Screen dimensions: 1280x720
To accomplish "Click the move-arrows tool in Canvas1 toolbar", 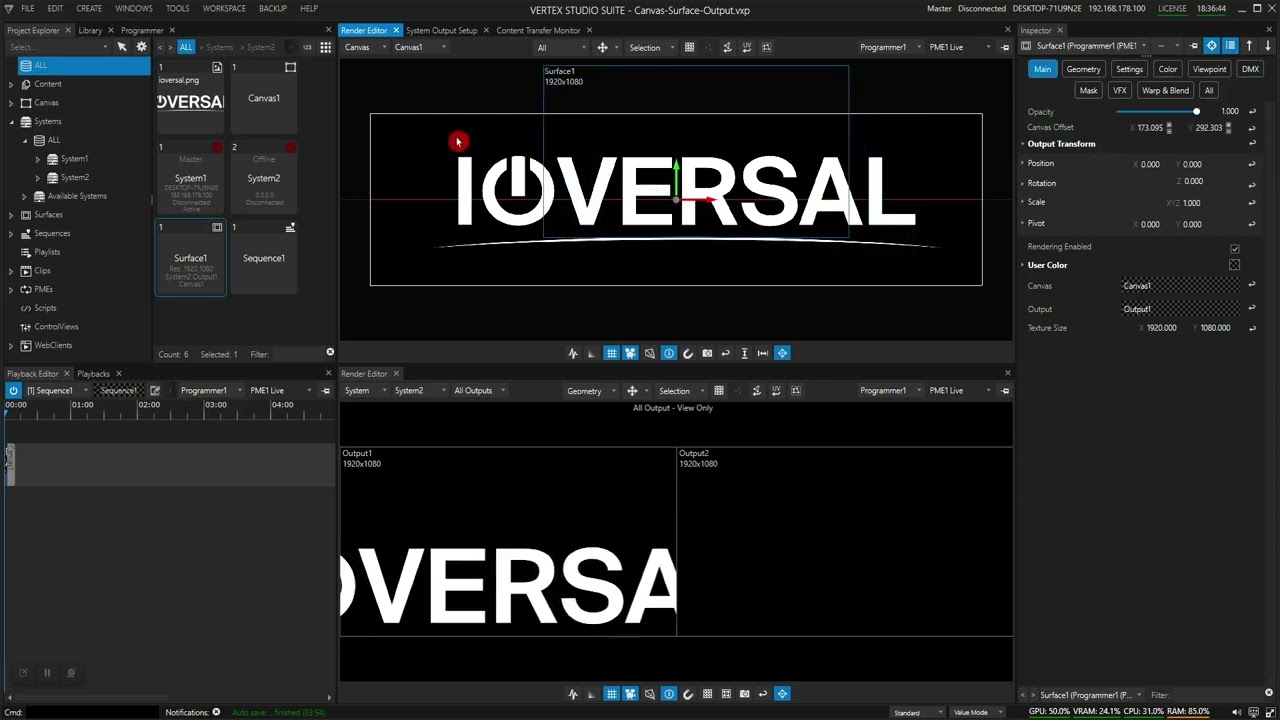I will [x=602, y=47].
